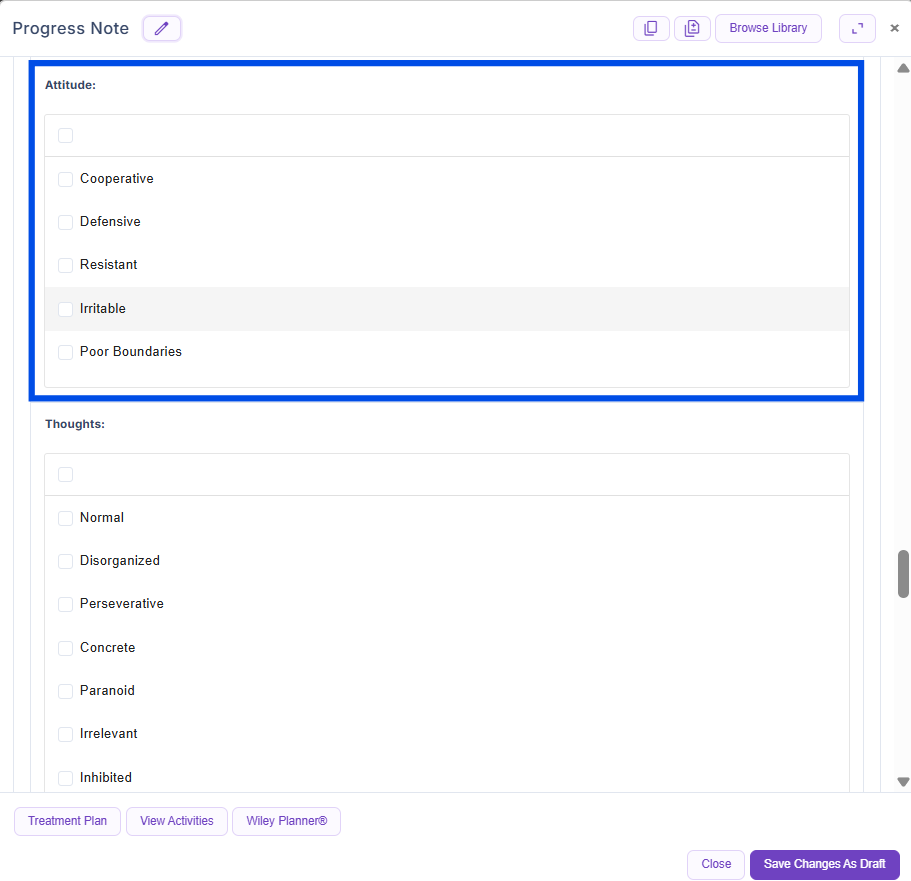
Task: Click the pencil edit icon beside Progress Note
Action: (162, 28)
